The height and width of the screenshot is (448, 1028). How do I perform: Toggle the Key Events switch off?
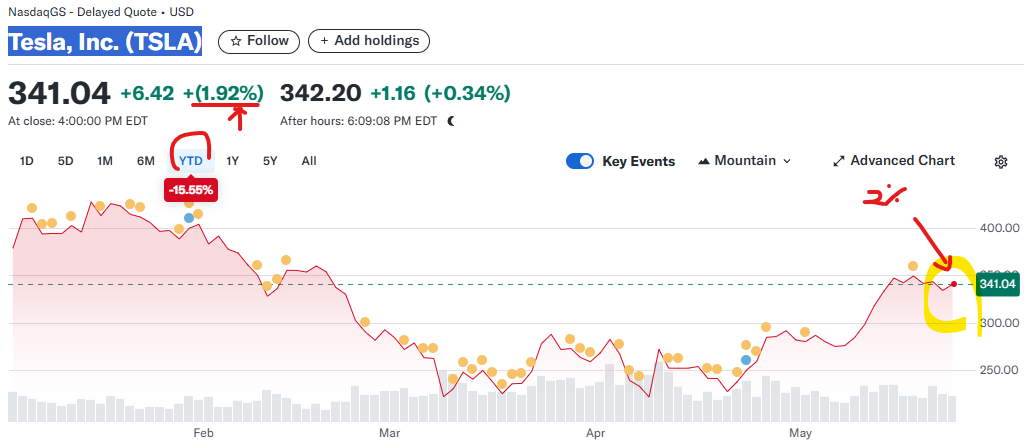(580, 161)
